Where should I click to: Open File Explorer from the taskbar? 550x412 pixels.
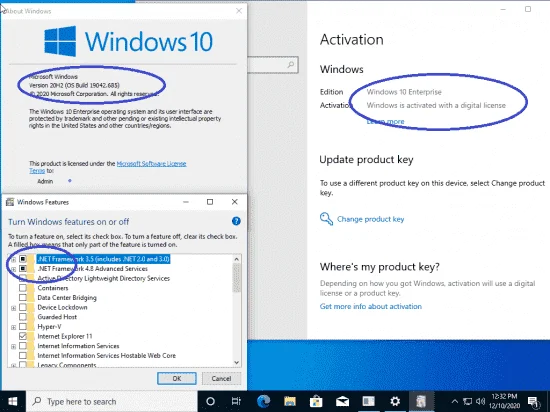290,401
